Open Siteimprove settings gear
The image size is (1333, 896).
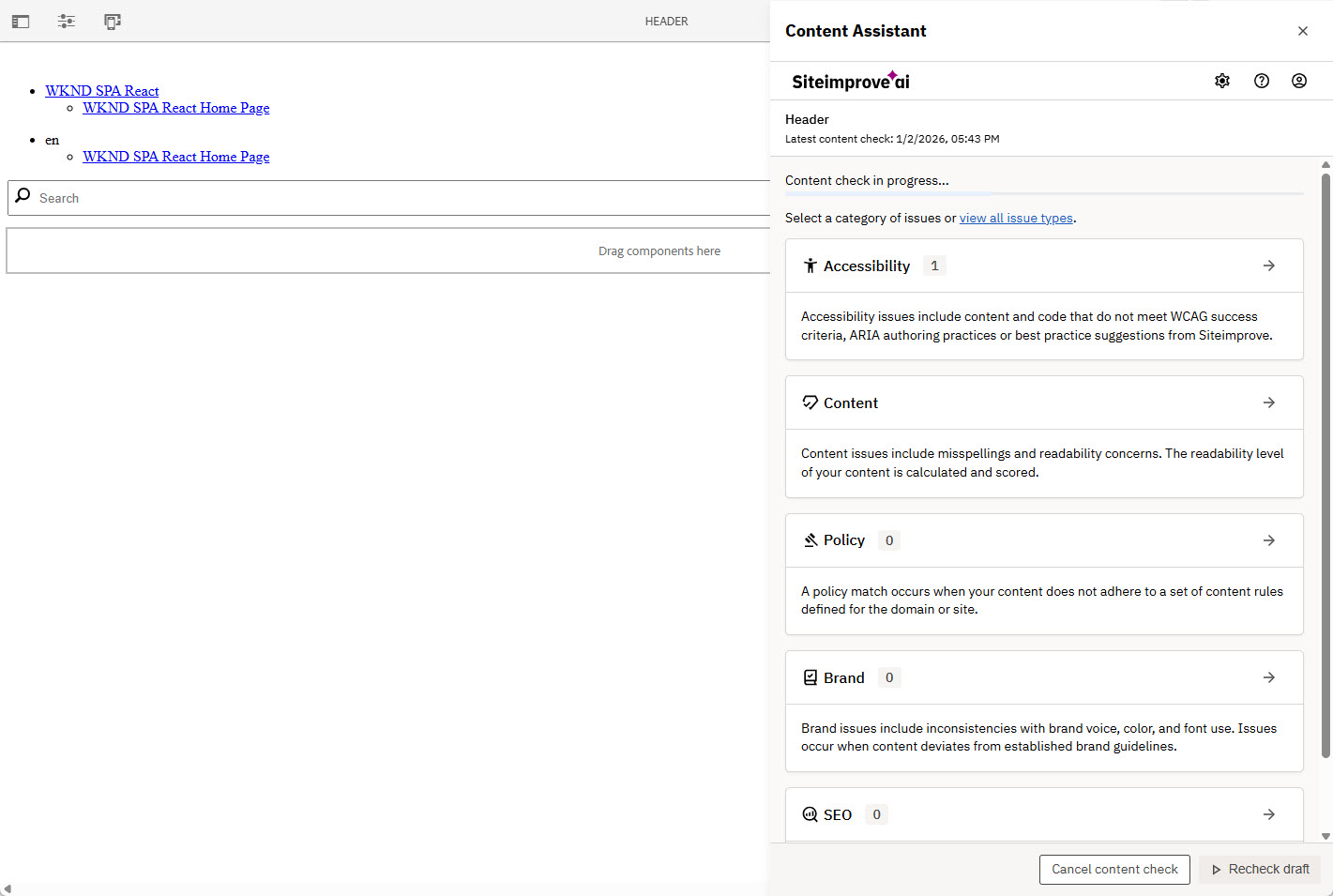(x=1222, y=81)
